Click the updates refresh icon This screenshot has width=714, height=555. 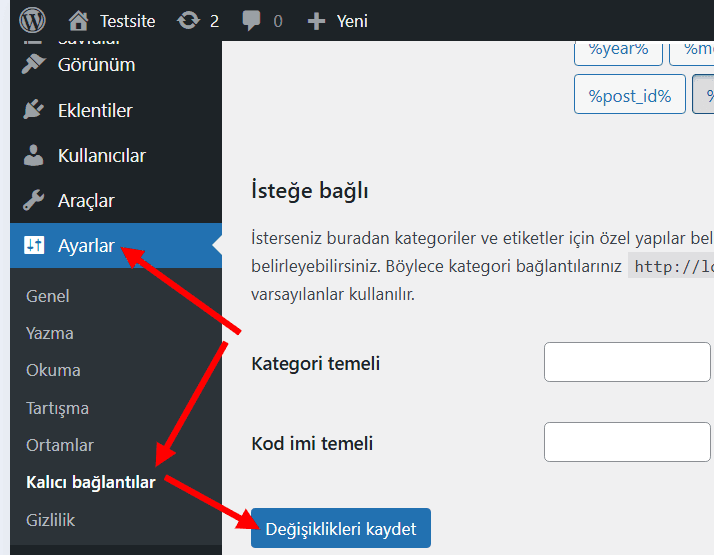(x=189, y=21)
